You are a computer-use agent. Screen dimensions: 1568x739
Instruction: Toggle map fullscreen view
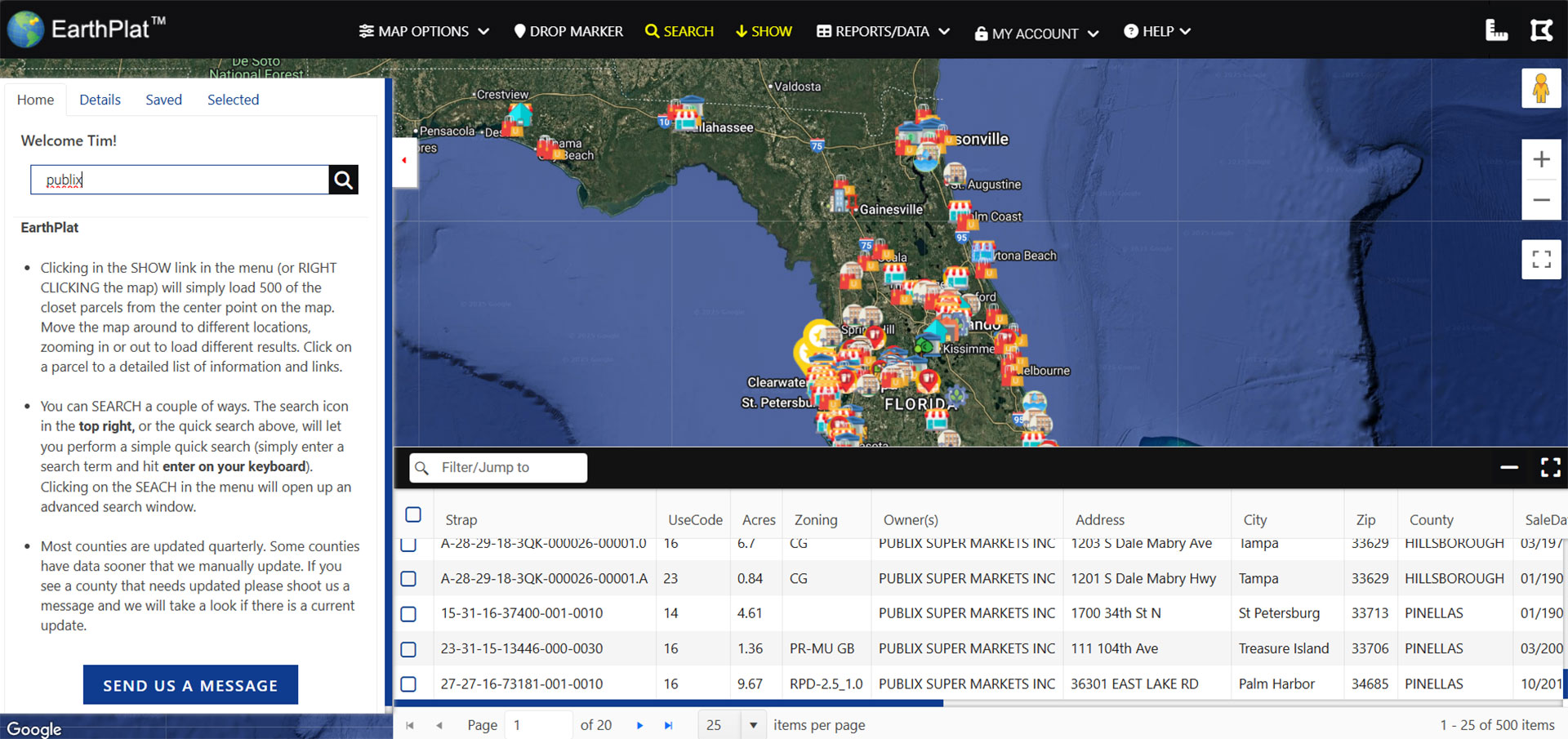click(1541, 260)
